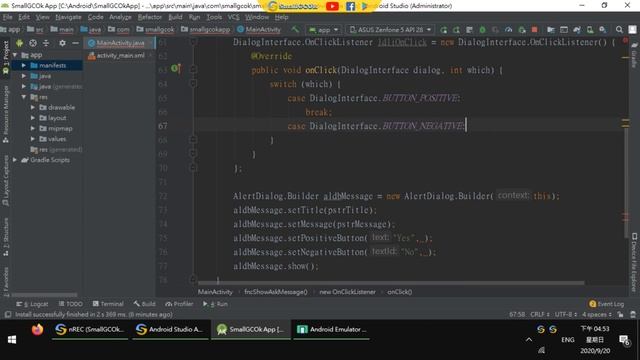Viewport: 640px width, 360px height.
Task: Click the Profile app gauge icon
Action: pos(509,29)
